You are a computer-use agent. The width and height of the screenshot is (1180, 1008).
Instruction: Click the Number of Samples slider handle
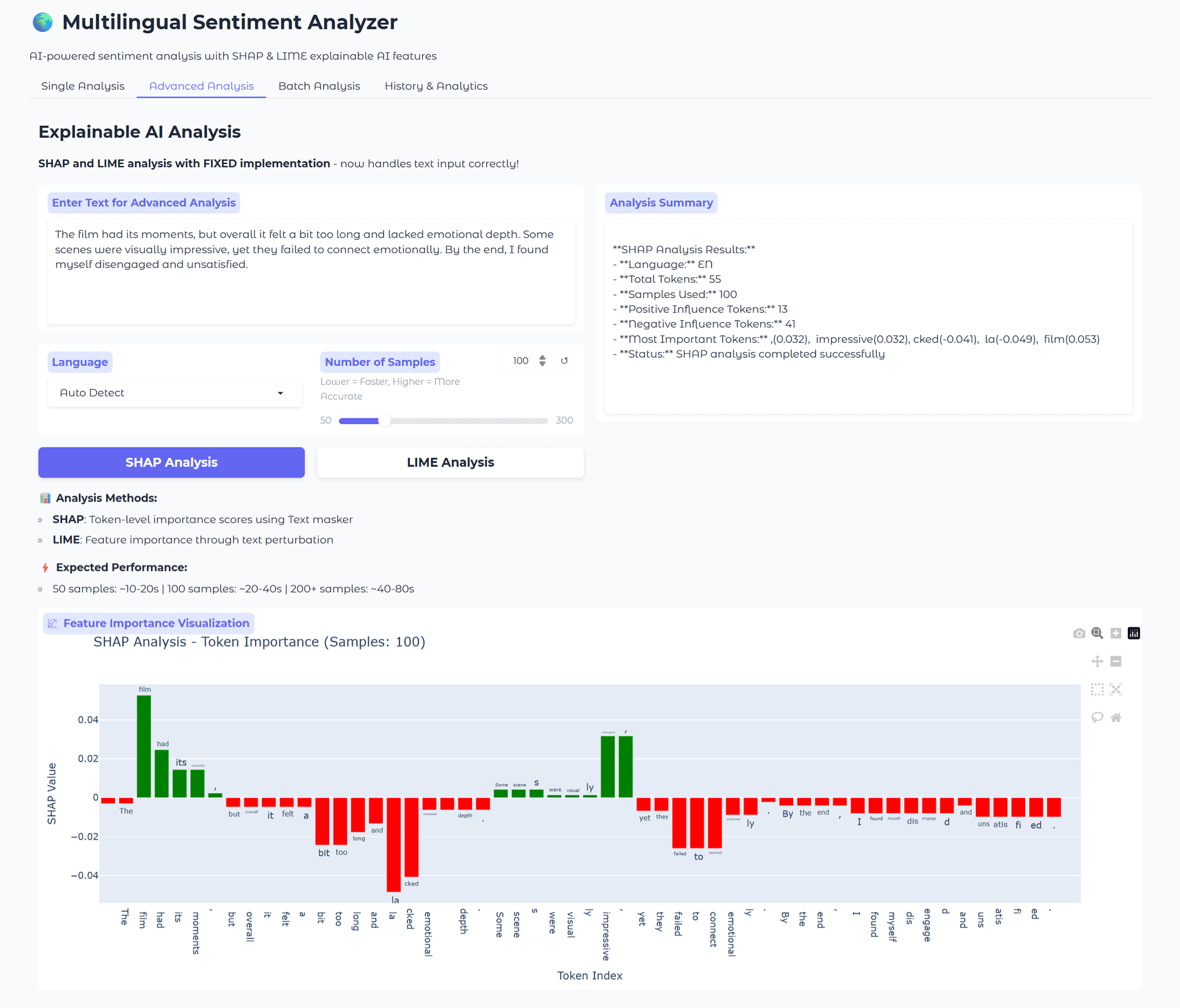pos(384,421)
